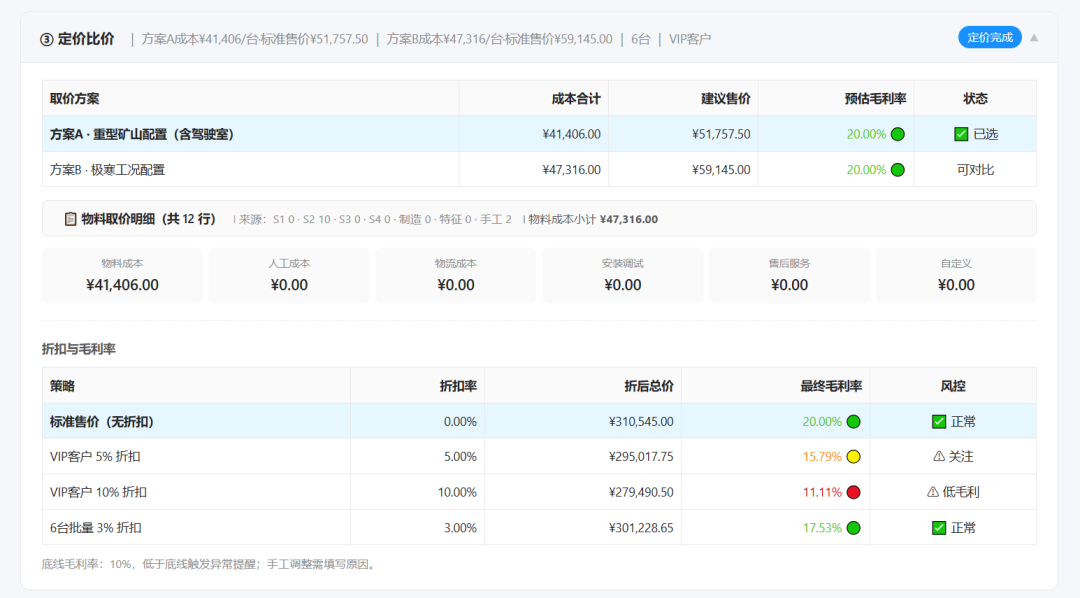Click the 定价完成 button
The width and height of the screenshot is (1080, 598).
pyautogui.click(x=989, y=37)
